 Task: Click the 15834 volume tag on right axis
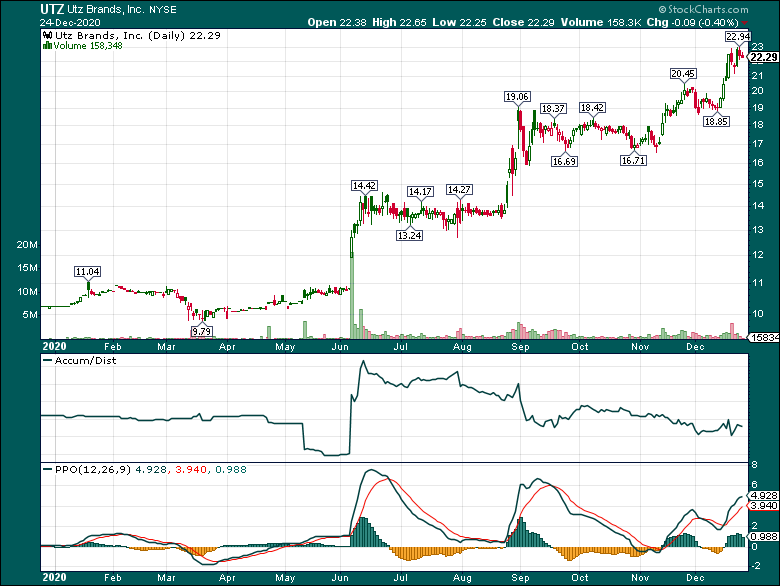click(764, 337)
